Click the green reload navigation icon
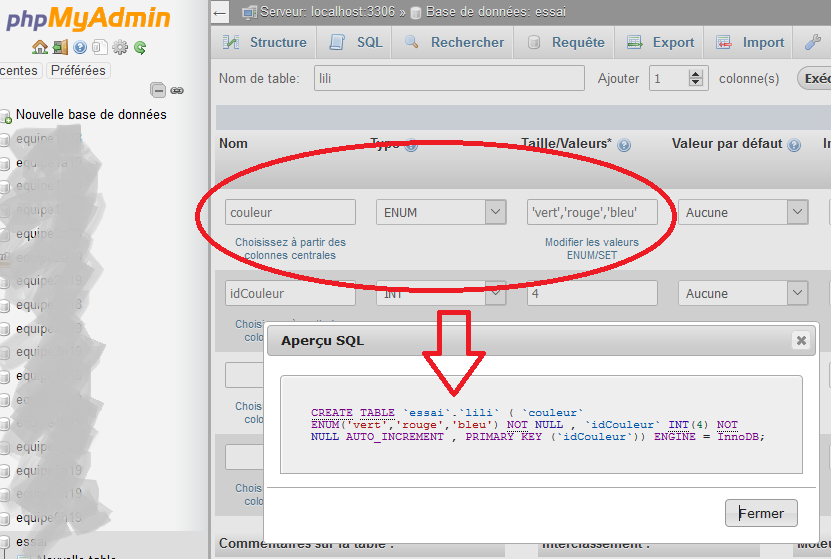This screenshot has width=831, height=559. point(140,47)
